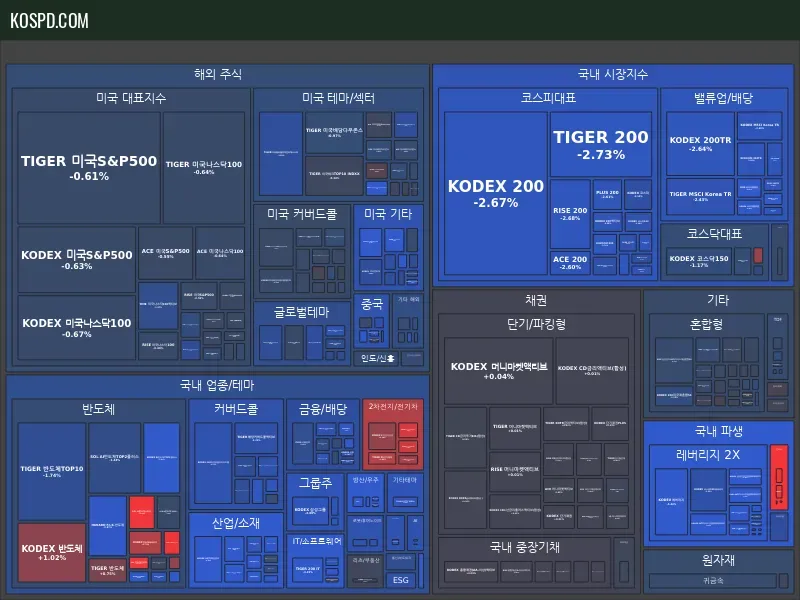Select the 기타테마 section header
This screenshot has width=800, height=600.
[x=405, y=480]
